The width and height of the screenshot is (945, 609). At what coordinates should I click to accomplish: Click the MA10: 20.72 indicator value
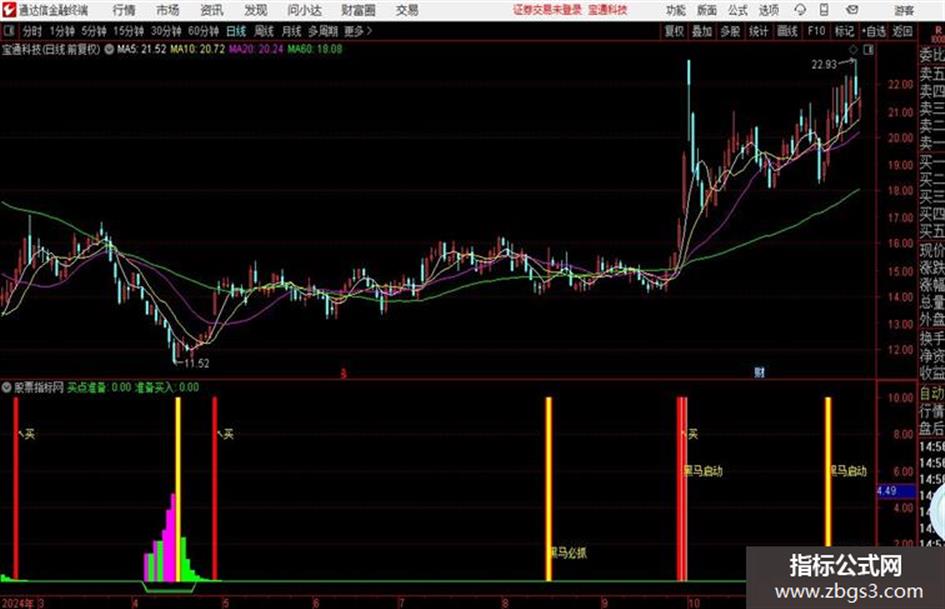(x=198, y=49)
